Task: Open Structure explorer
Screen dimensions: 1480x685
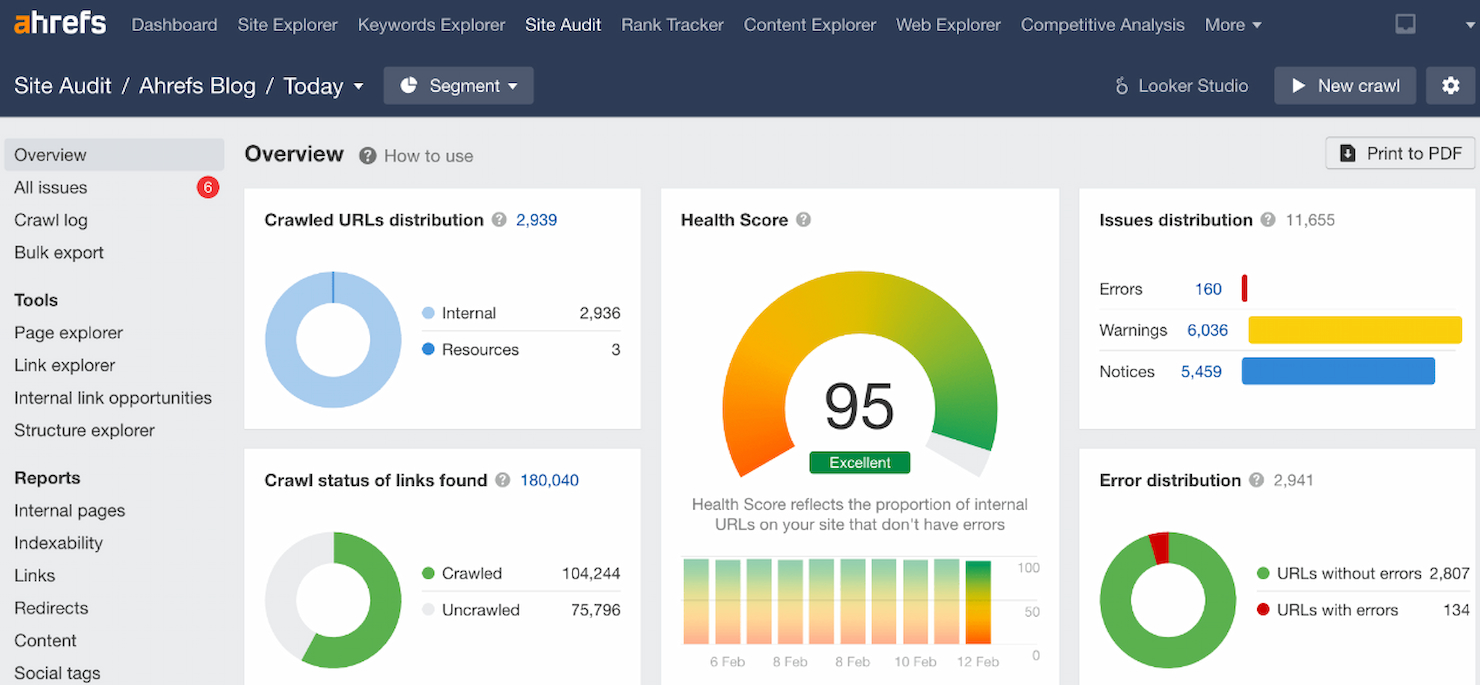Action: (84, 430)
